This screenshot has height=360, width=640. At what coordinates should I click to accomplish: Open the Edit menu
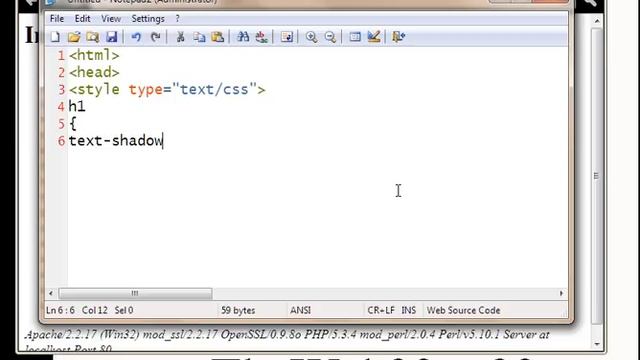point(82,19)
